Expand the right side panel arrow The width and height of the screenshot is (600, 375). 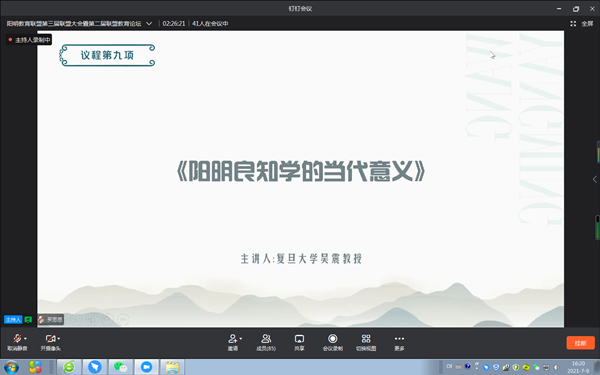(595, 179)
